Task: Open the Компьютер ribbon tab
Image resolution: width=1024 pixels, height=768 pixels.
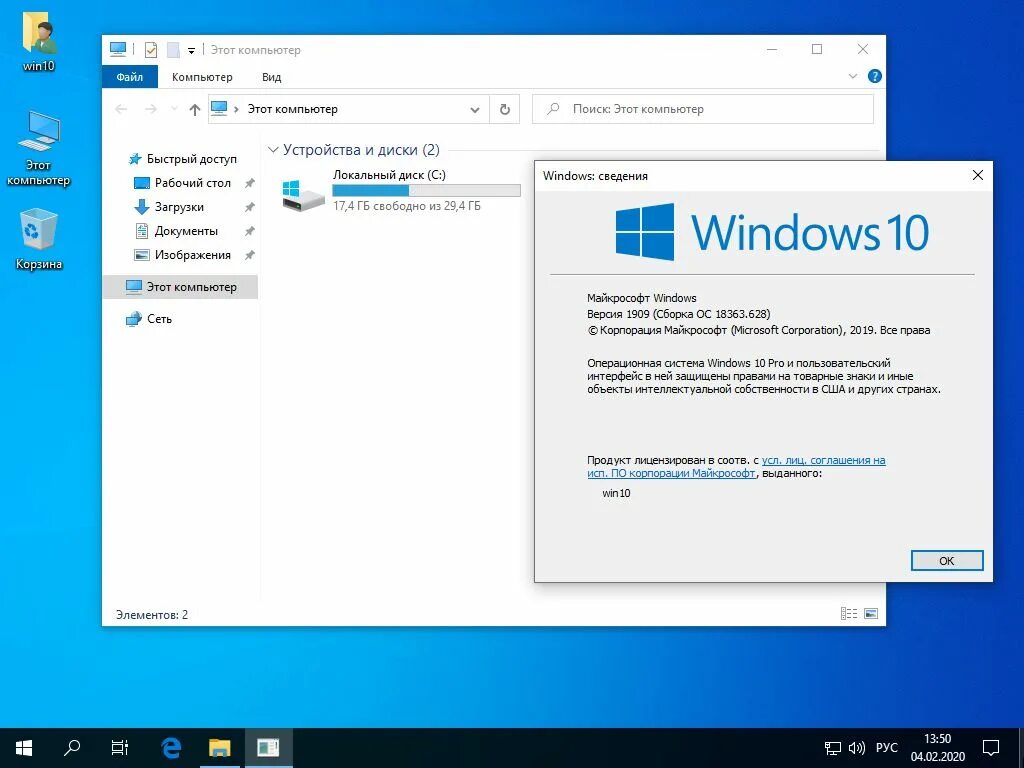Action: pyautogui.click(x=202, y=77)
